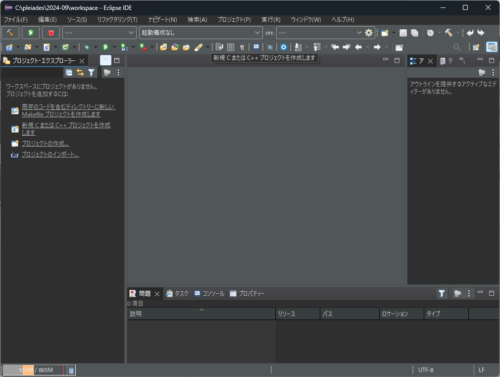Click the プロジェクトの作成... link
Screen dimensions: 500x377
click(x=45, y=144)
